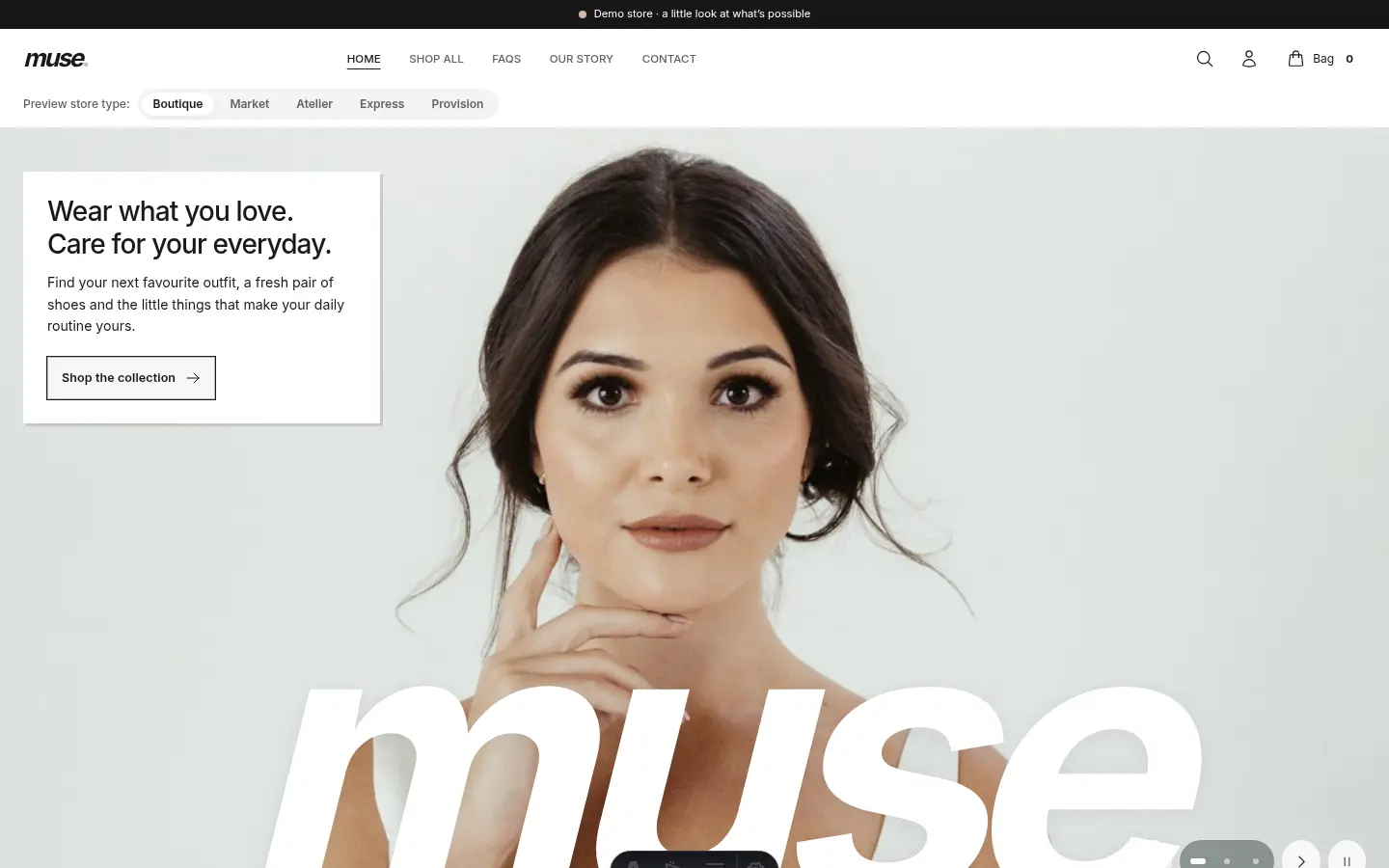Switch preview to Provision store type
This screenshot has width=1389, height=868.
(x=457, y=104)
